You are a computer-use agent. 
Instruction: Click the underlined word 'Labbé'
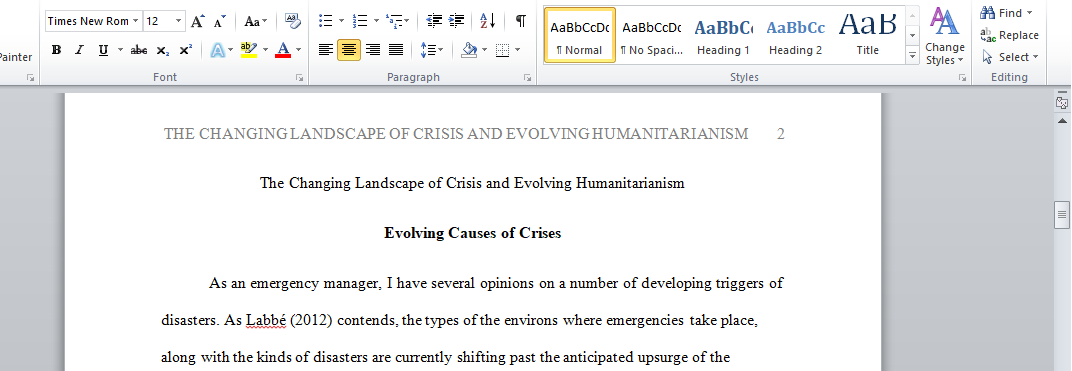pos(265,320)
